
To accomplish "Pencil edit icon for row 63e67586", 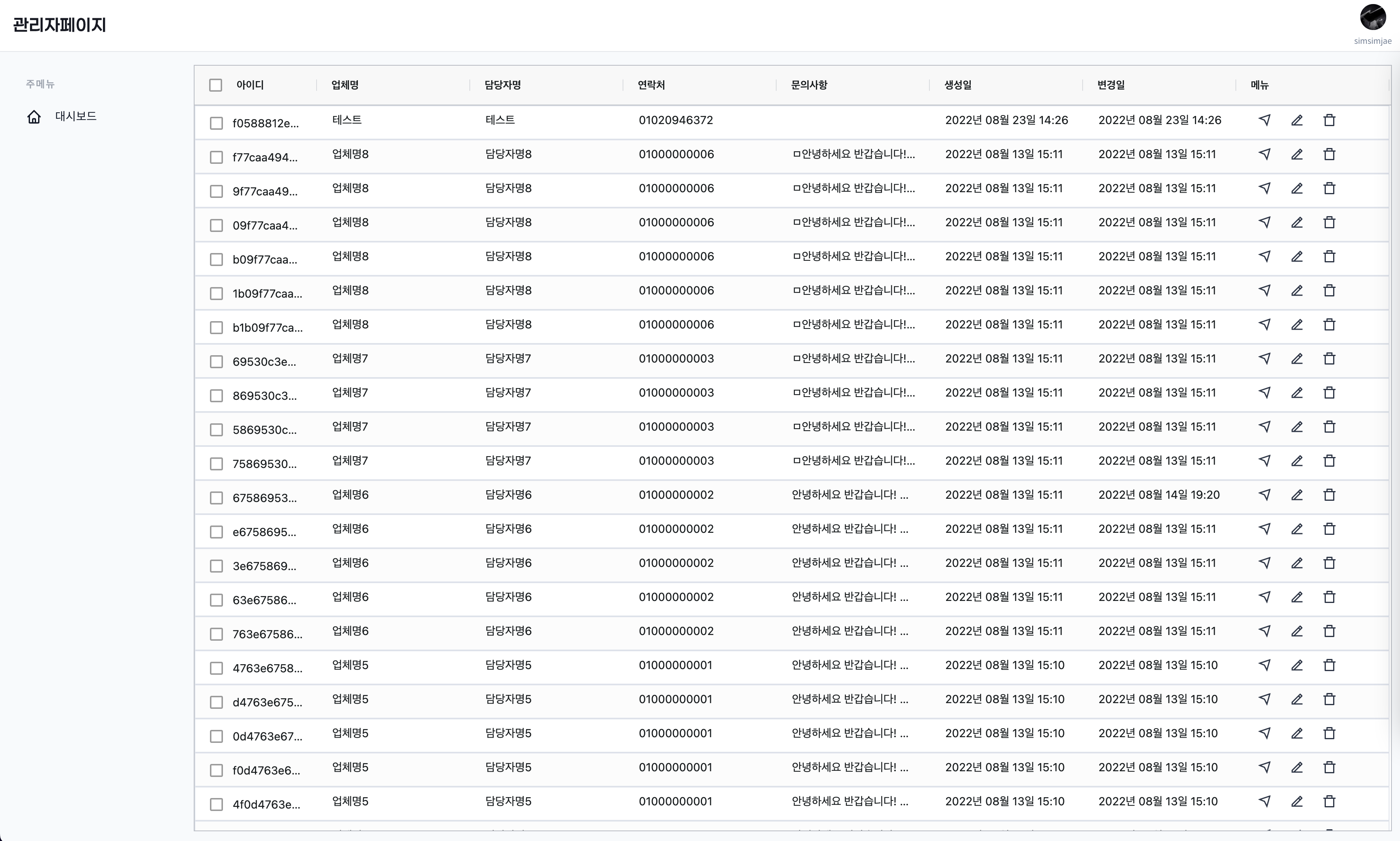I will pos(1297,597).
